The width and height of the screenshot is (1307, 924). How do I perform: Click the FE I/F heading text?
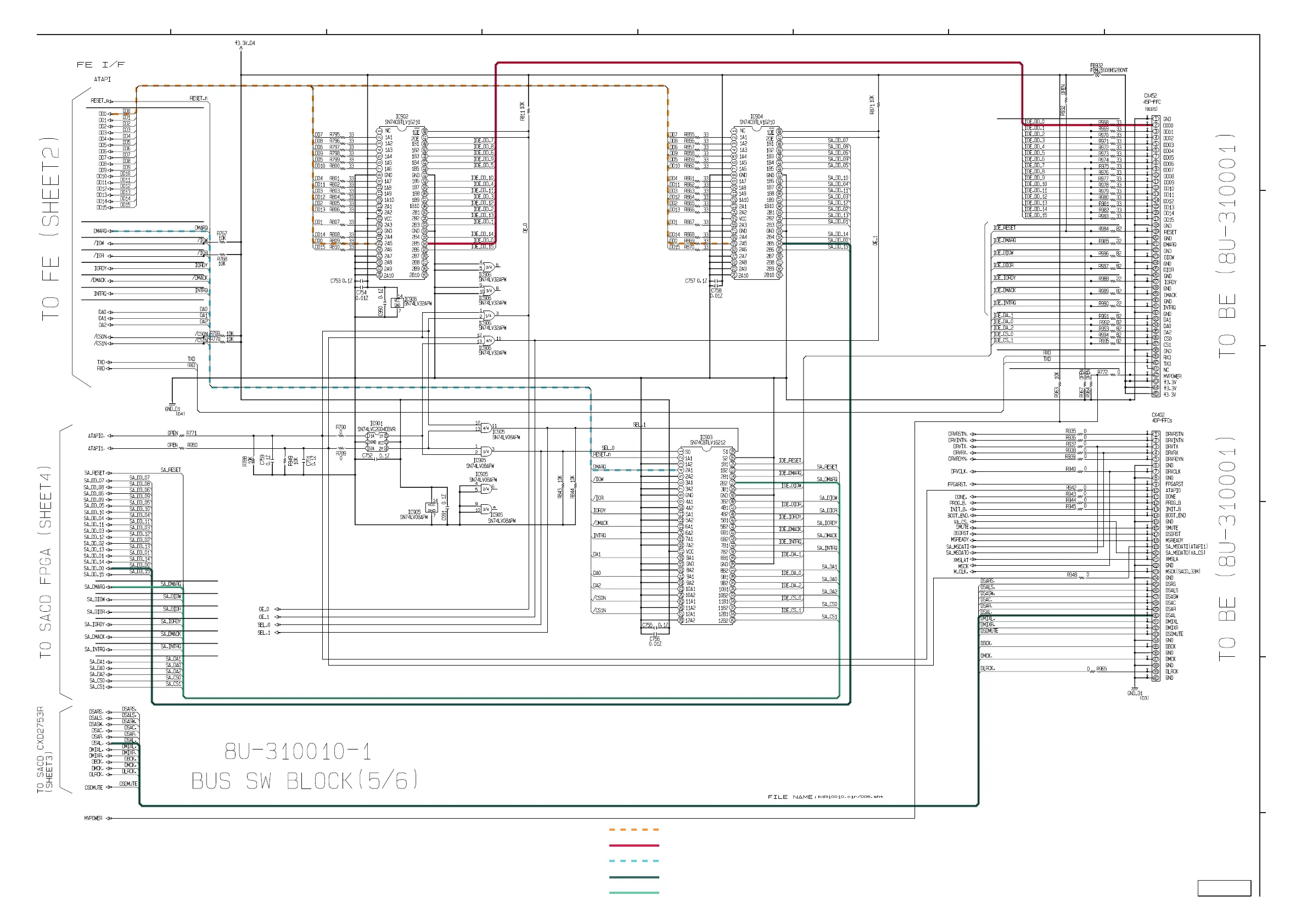pos(101,65)
